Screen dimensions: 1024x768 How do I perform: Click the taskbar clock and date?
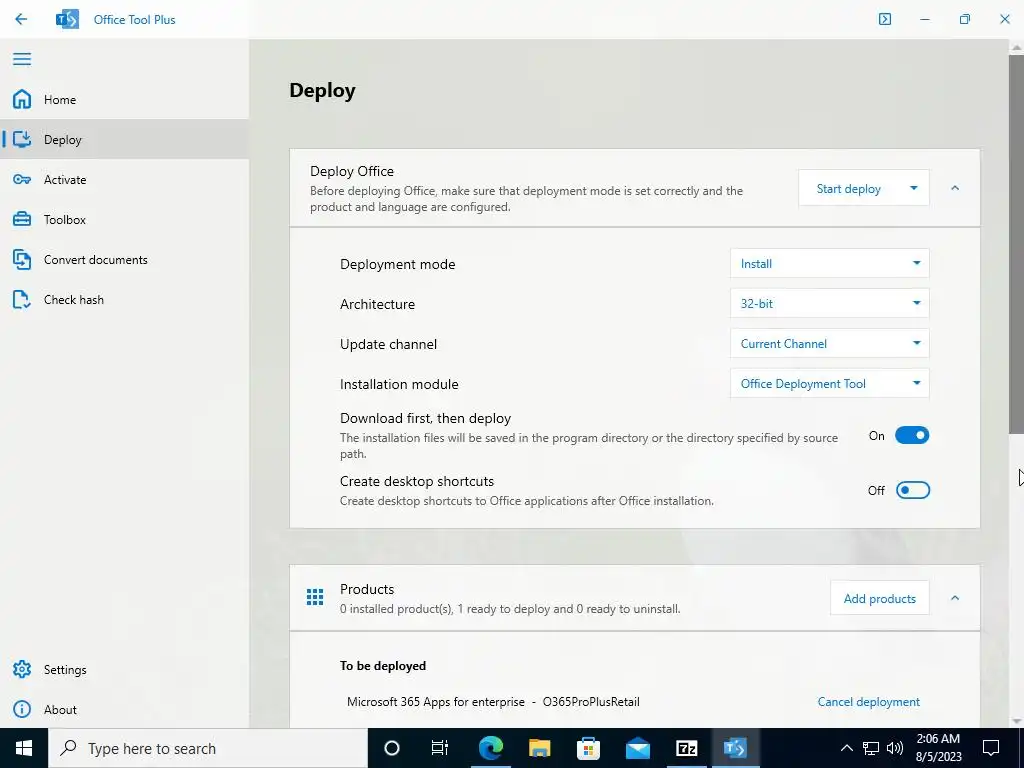point(938,748)
